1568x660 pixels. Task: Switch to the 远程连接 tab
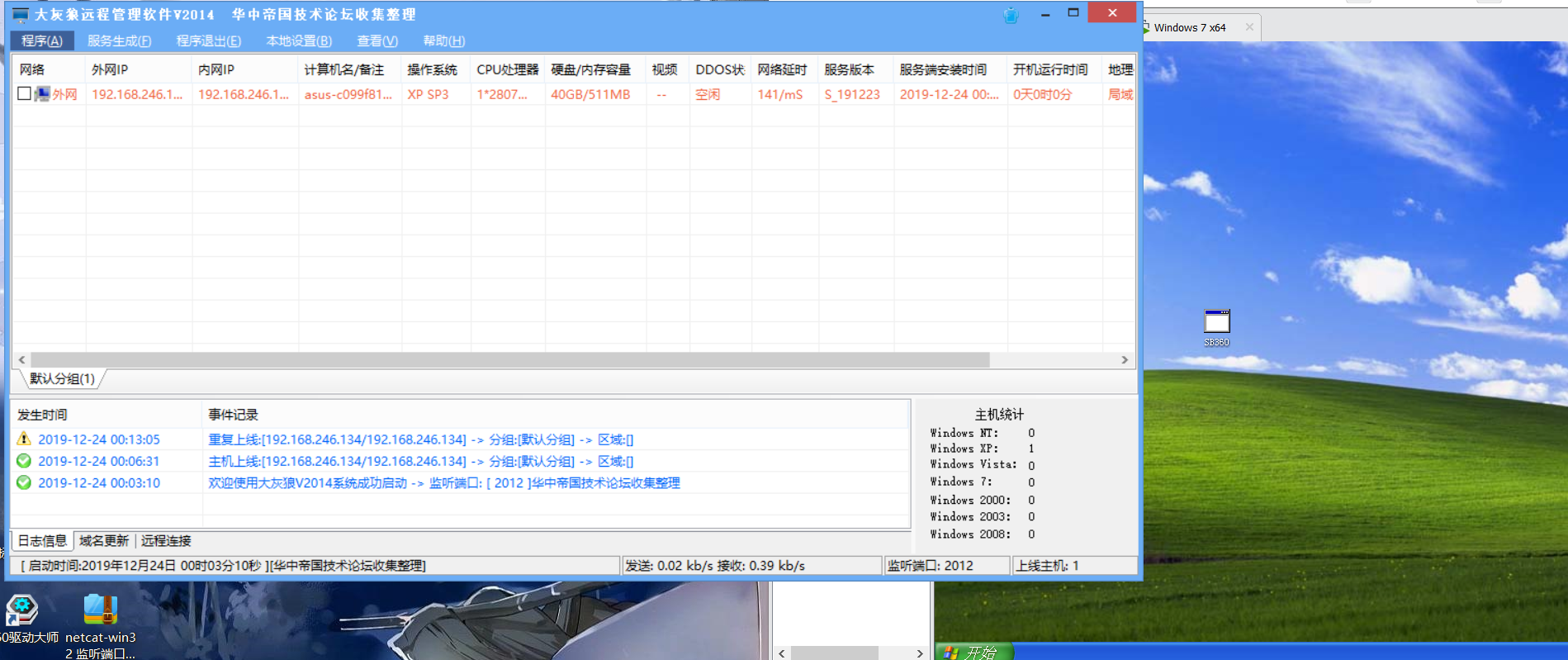point(166,541)
